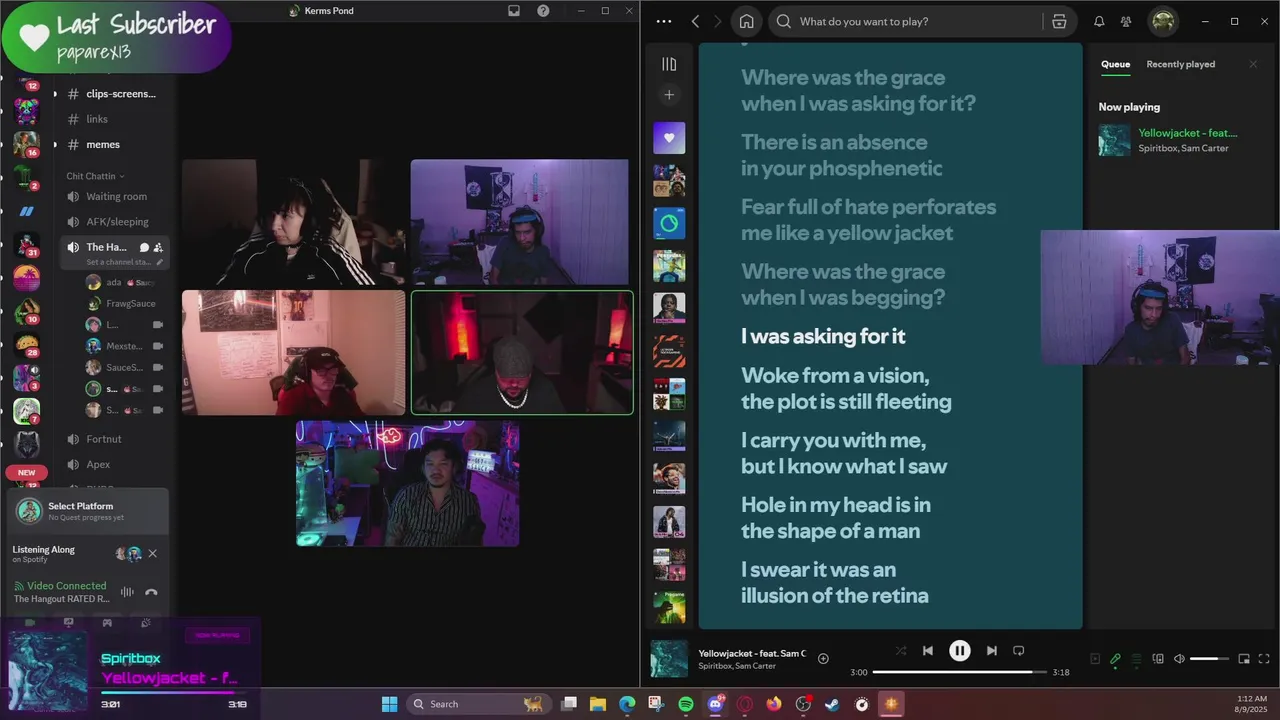The width and height of the screenshot is (1280, 720).
Task: Open chat for The Hangout voice channel
Action: point(144,247)
